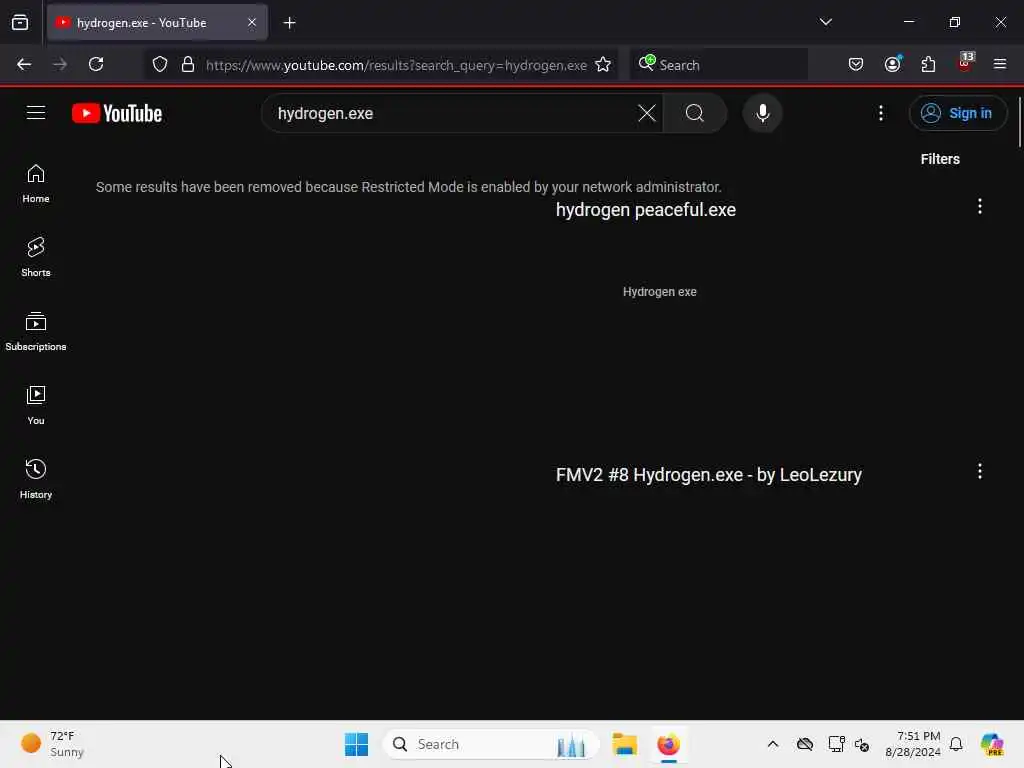
Task: Click the Windows taskbar search box
Action: [491, 744]
